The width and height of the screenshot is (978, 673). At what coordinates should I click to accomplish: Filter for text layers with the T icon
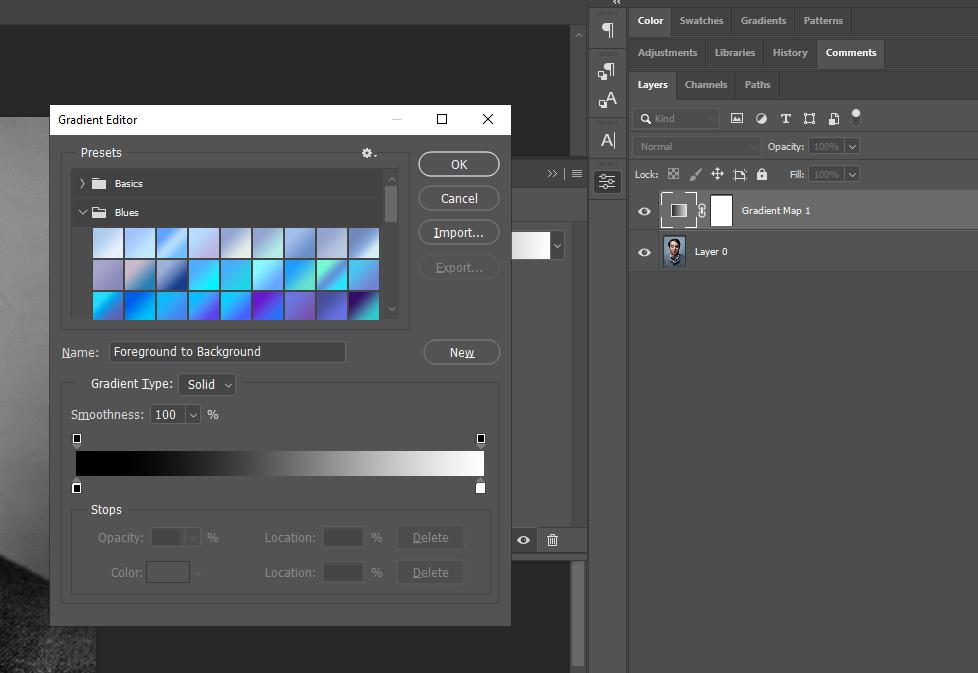(x=786, y=118)
